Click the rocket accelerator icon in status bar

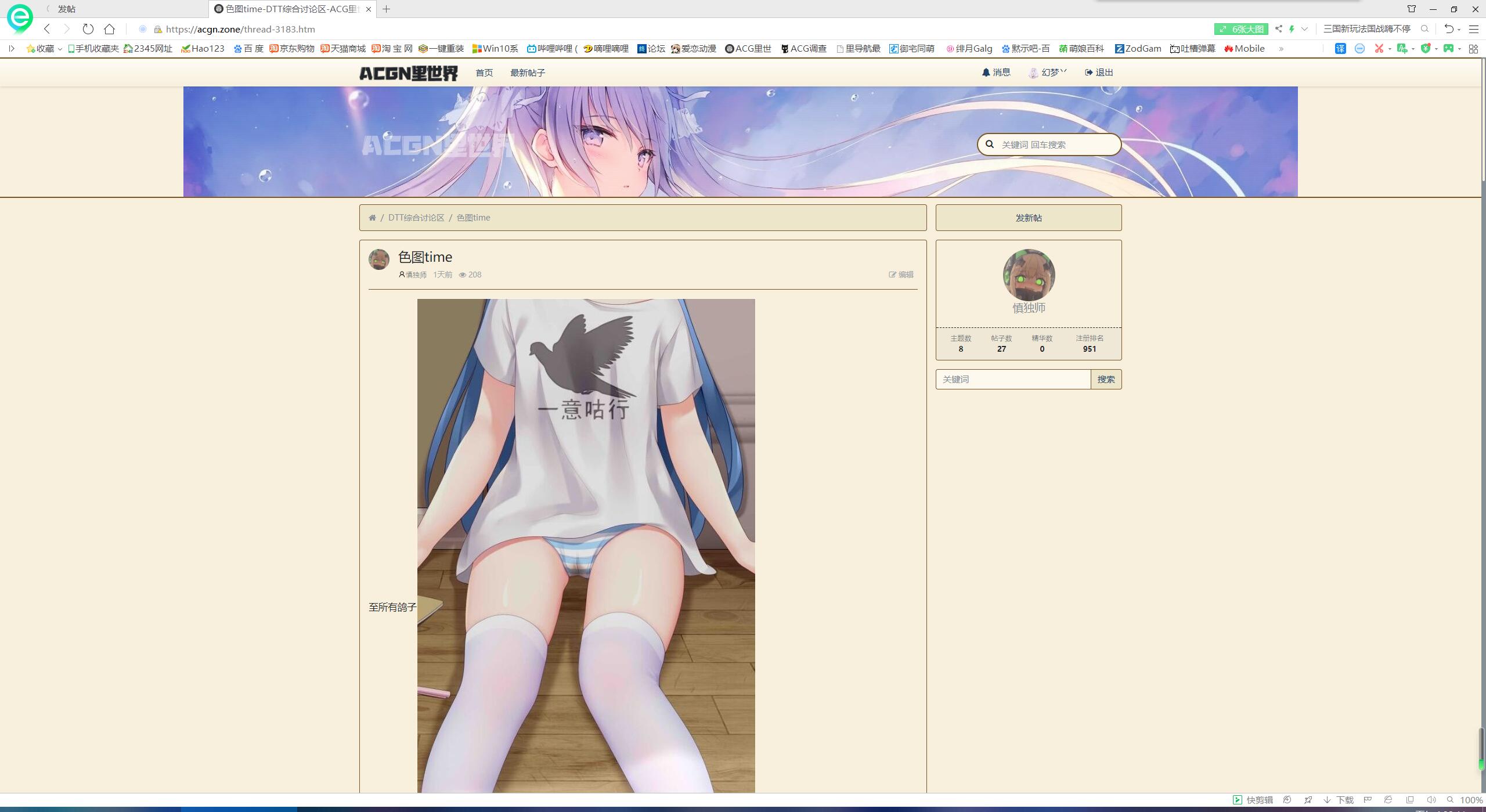[1308, 800]
